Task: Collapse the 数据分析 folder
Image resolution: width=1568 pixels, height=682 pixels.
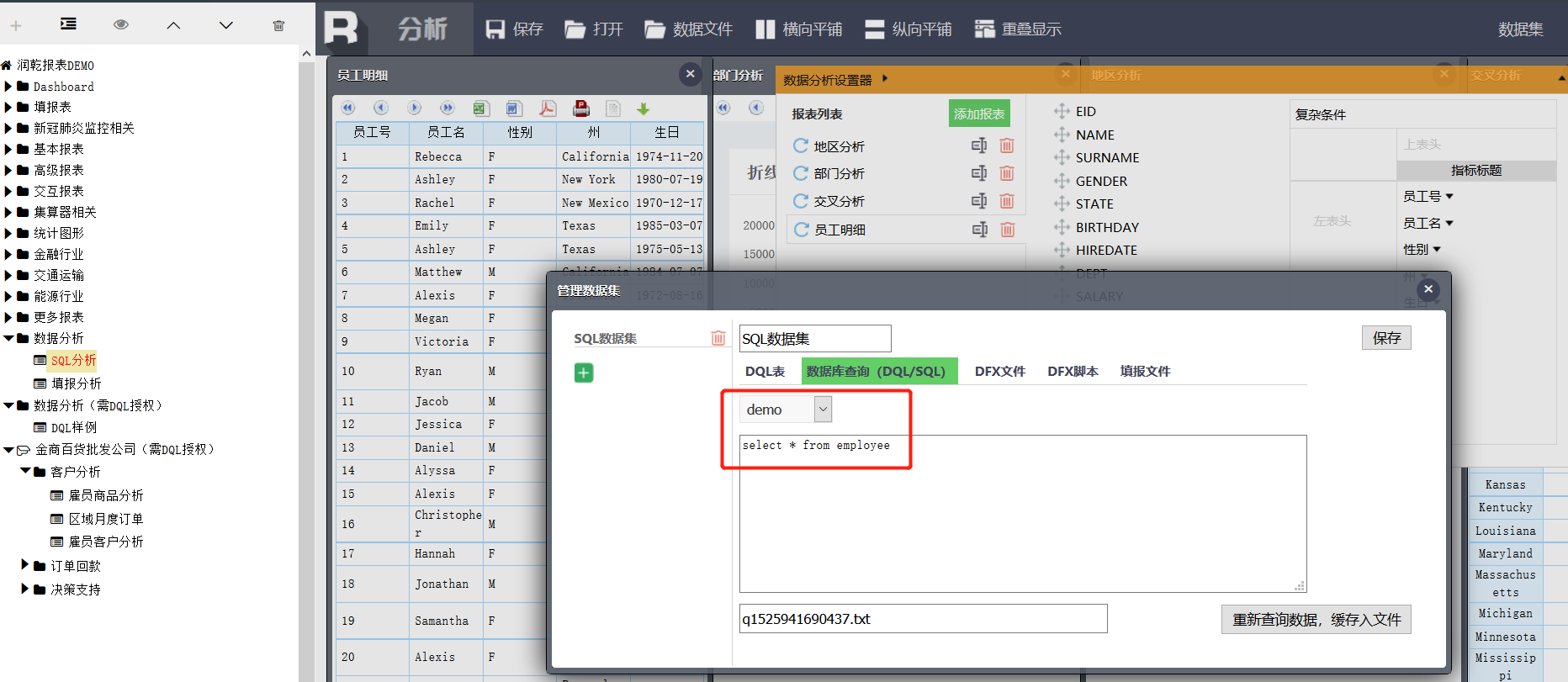Action: (x=8, y=338)
